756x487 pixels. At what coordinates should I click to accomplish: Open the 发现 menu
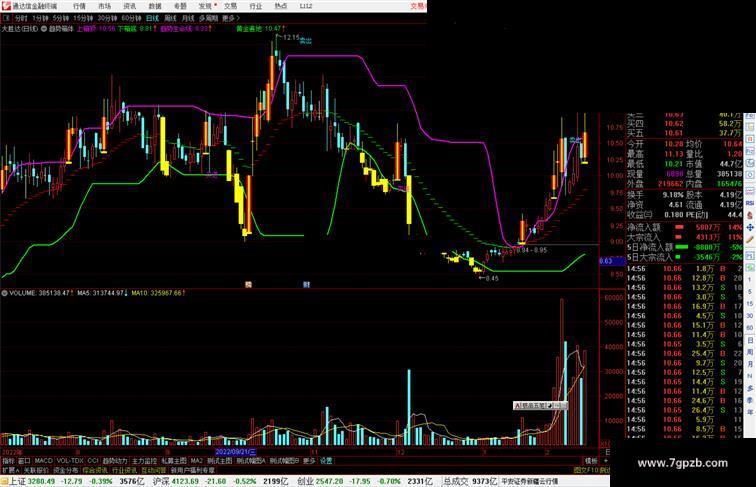click(x=205, y=6)
